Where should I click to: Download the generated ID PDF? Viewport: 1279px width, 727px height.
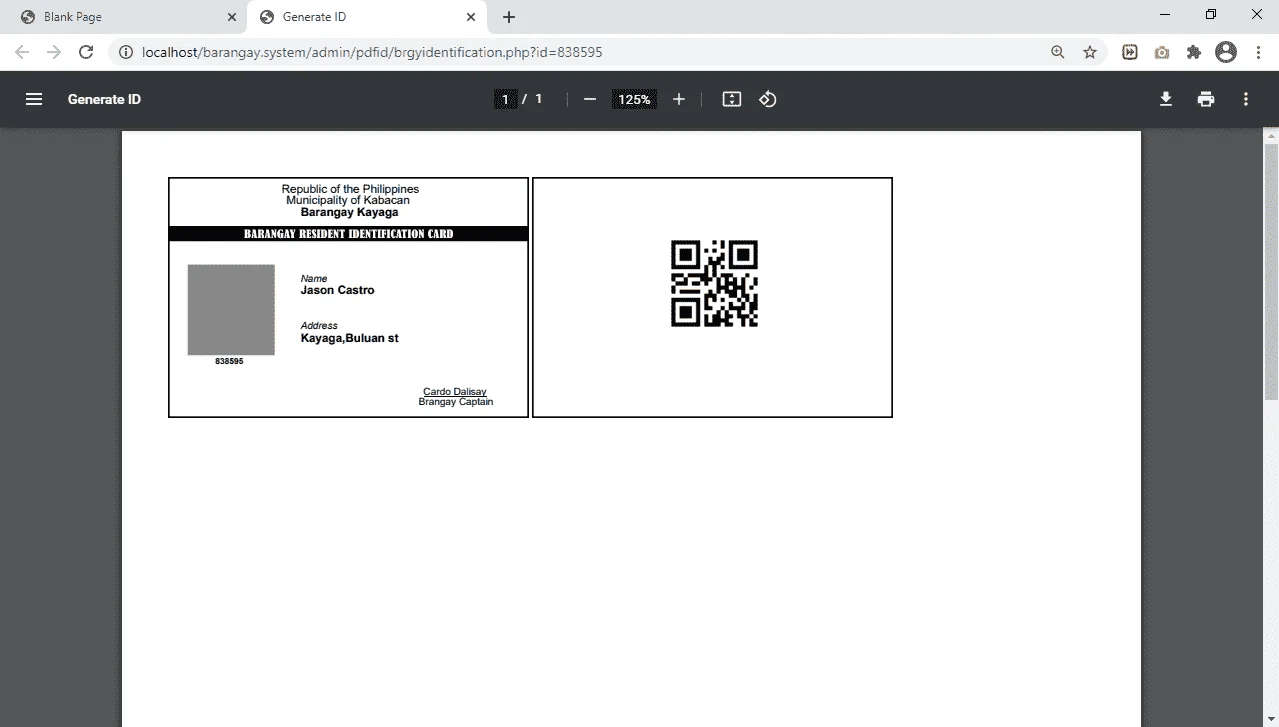pos(1166,99)
